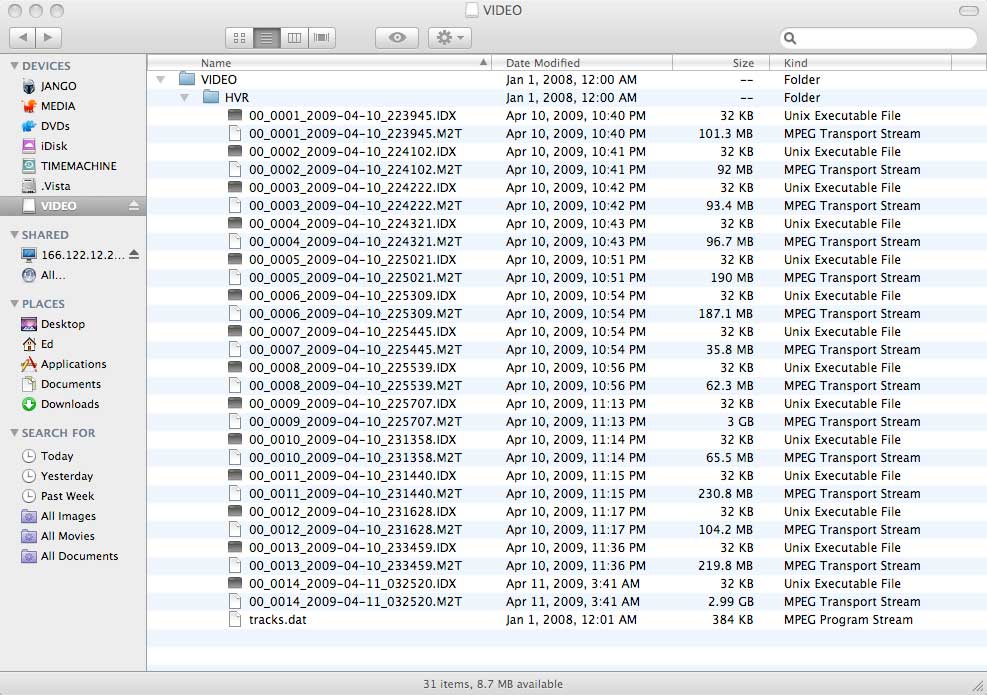The height and width of the screenshot is (695, 987).
Task: Go back with the left arrow button
Action: tap(22, 38)
